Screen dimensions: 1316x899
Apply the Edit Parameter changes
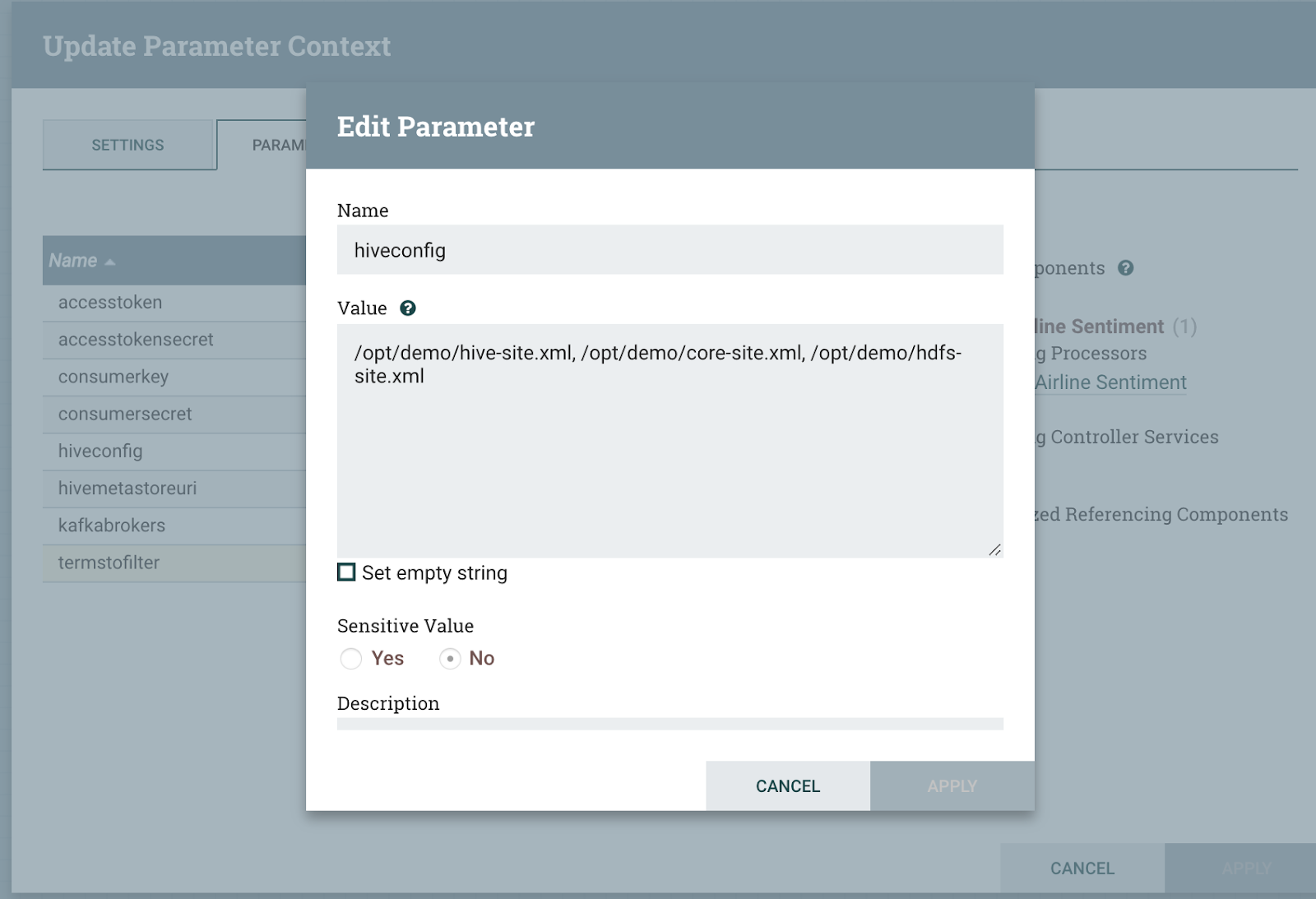952,785
